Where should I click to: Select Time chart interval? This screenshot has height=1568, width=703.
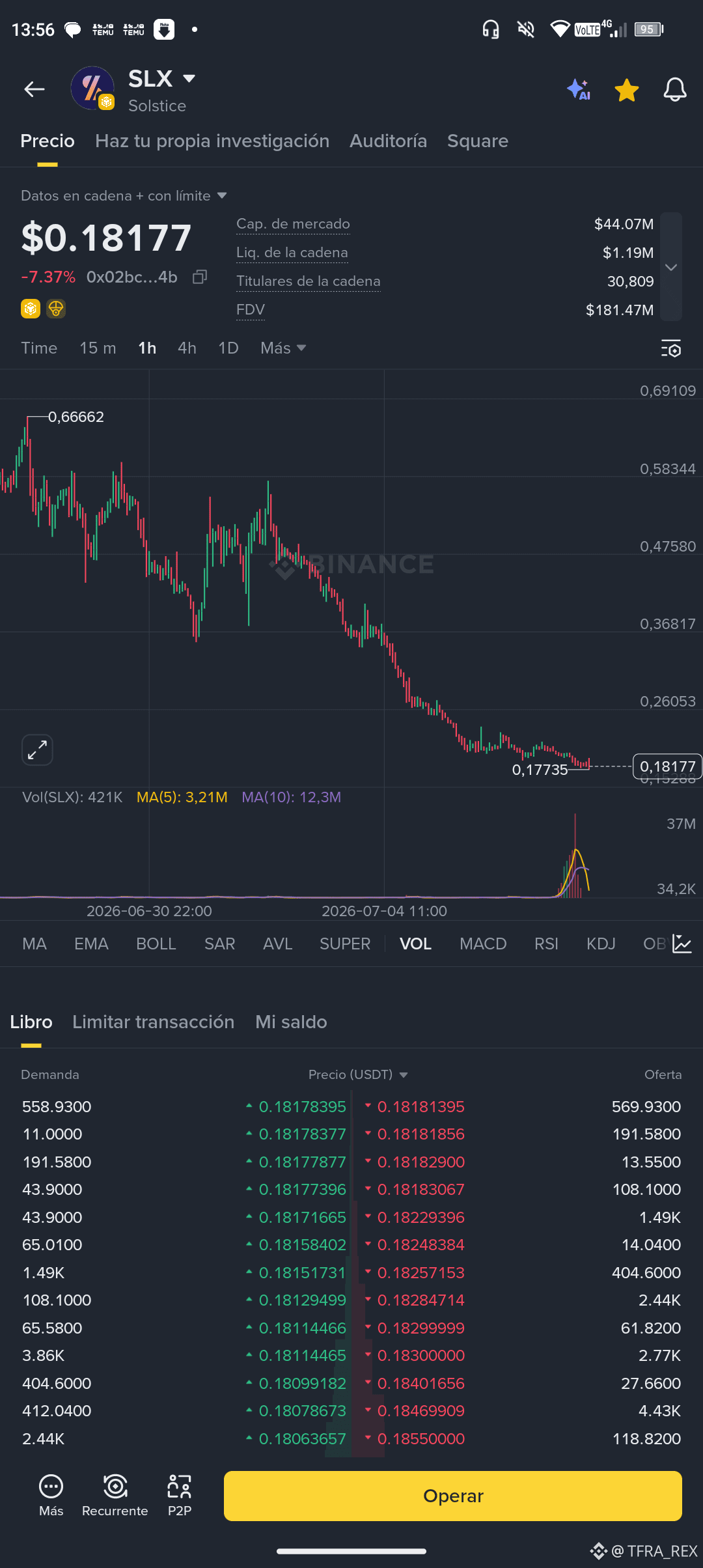39,348
